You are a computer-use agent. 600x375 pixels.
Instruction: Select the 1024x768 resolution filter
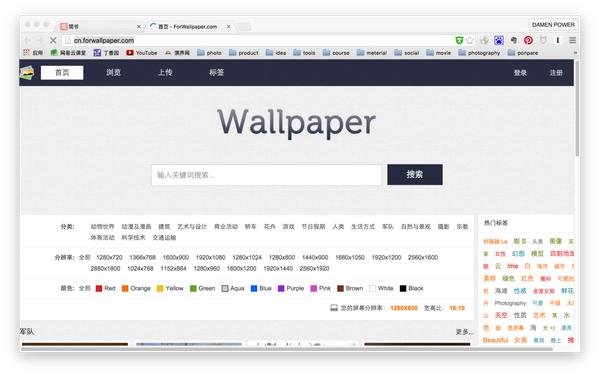(140, 269)
